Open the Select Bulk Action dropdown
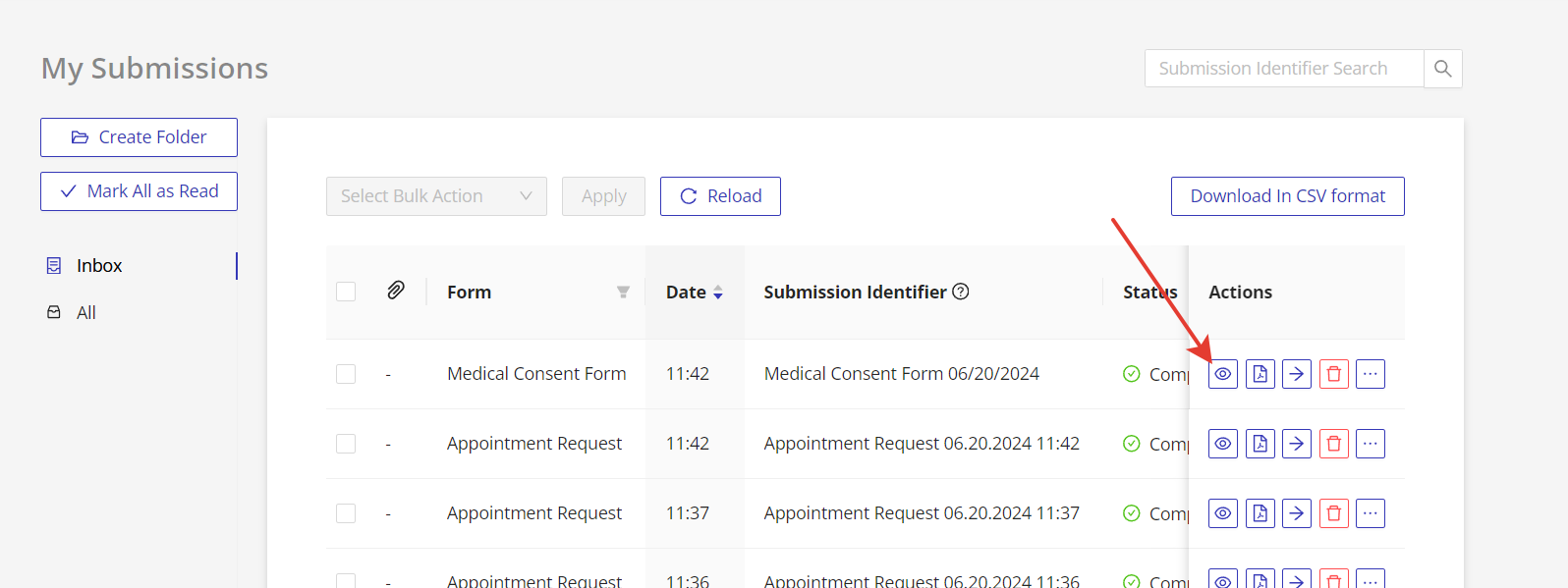 point(436,196)
